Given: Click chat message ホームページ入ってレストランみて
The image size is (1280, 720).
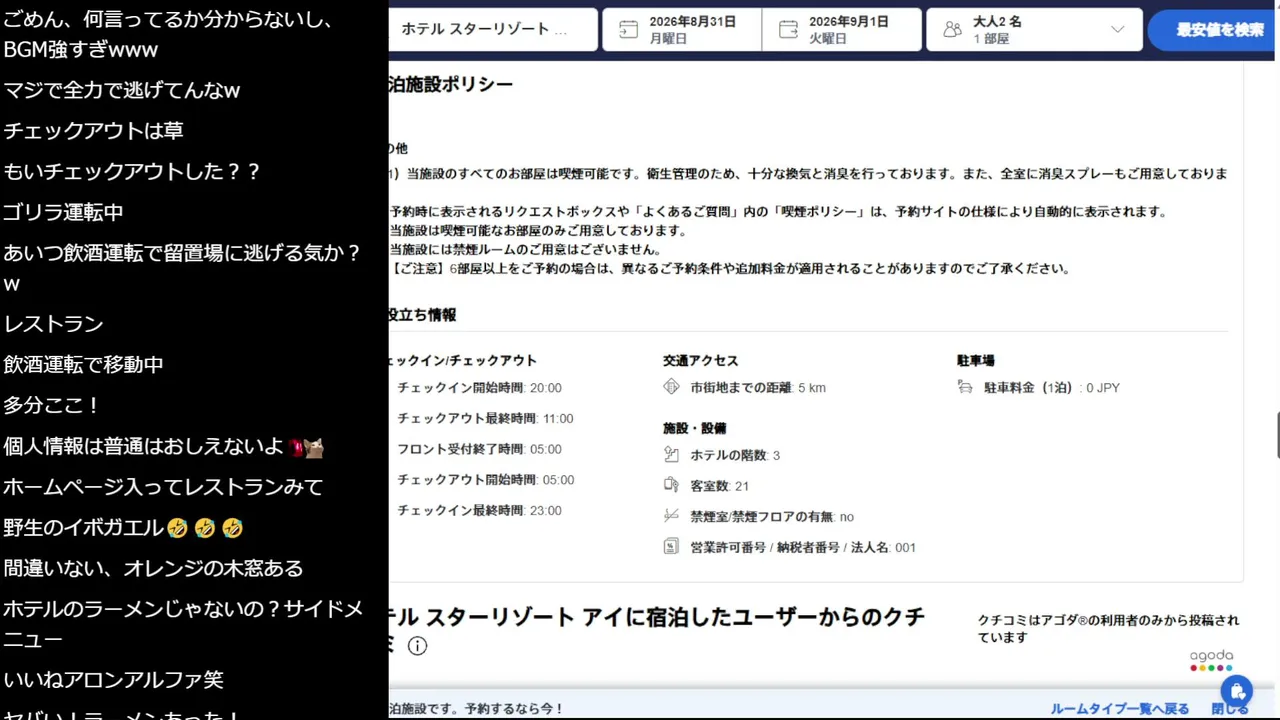Looking at the screenshot, I should point(163,487).
